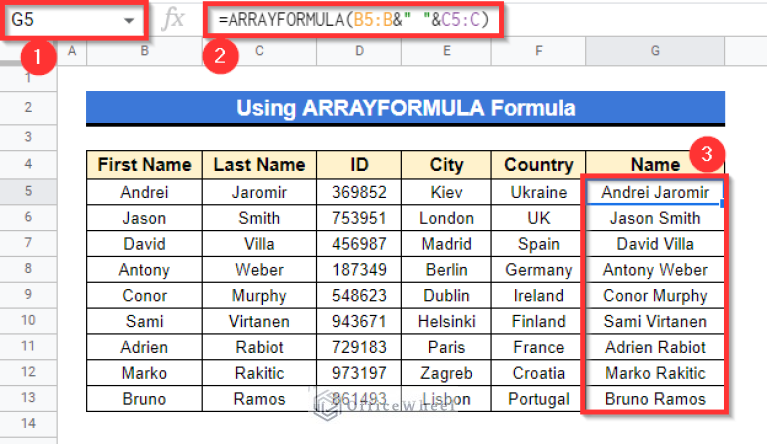Click the country cell 'Ukraine'

coord(538,192)
